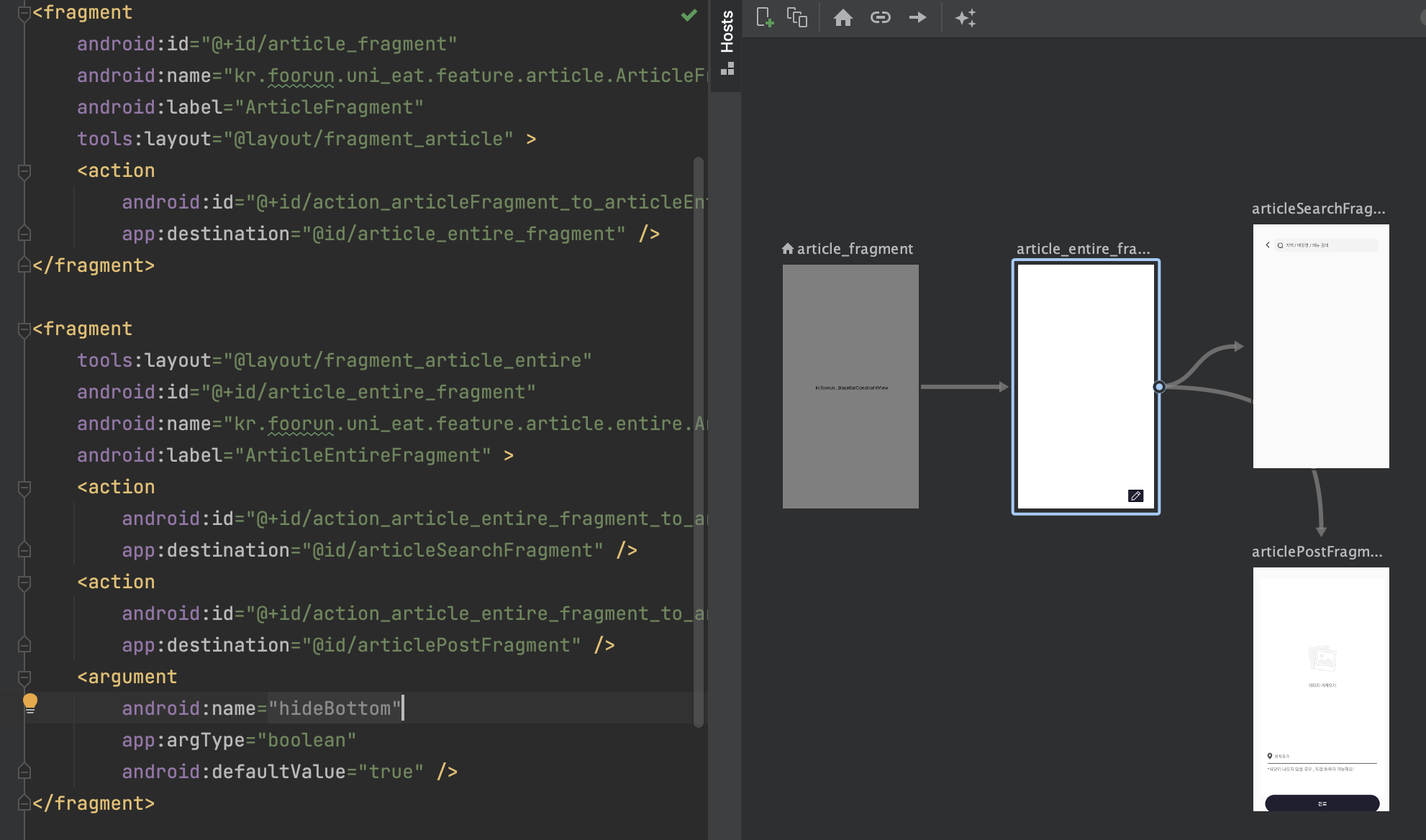Click the action handle on article_entire_fragment
This screenshot has height=840, width=1426.
click(x=1158, y=387)
